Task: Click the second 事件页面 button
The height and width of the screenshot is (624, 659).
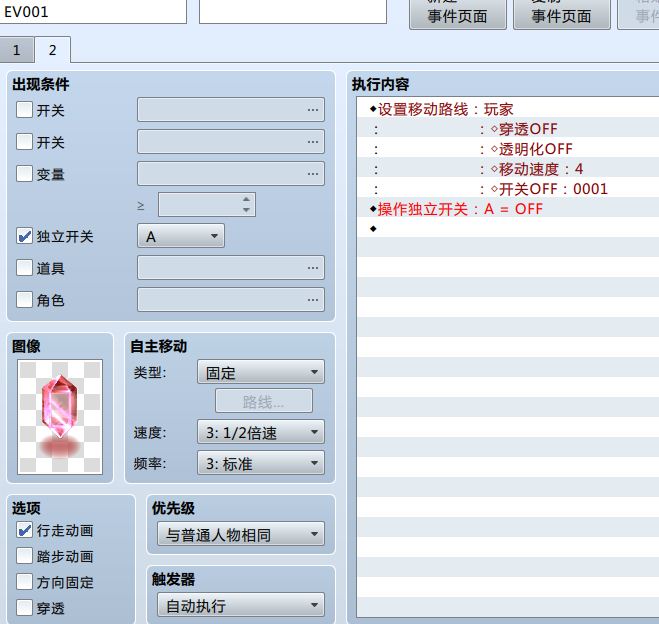Action: click(x=561, y=15)
